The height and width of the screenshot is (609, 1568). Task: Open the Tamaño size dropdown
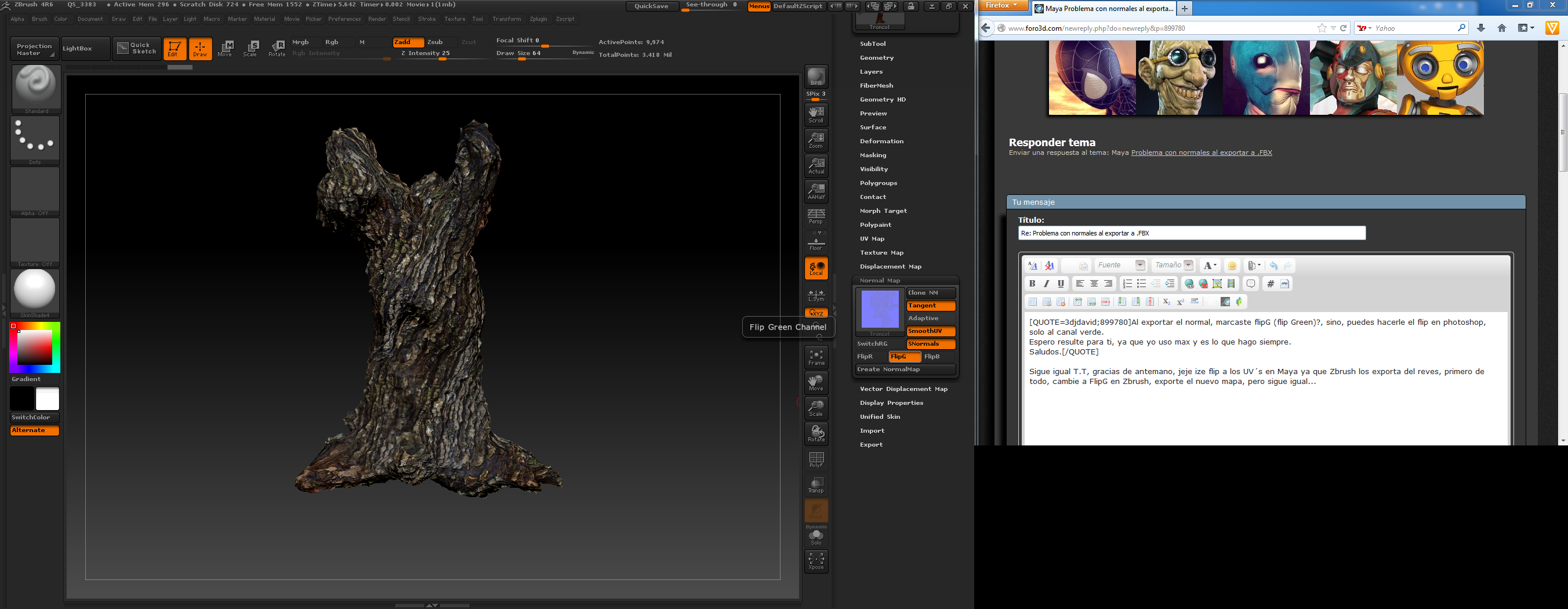click(1173, 266)
